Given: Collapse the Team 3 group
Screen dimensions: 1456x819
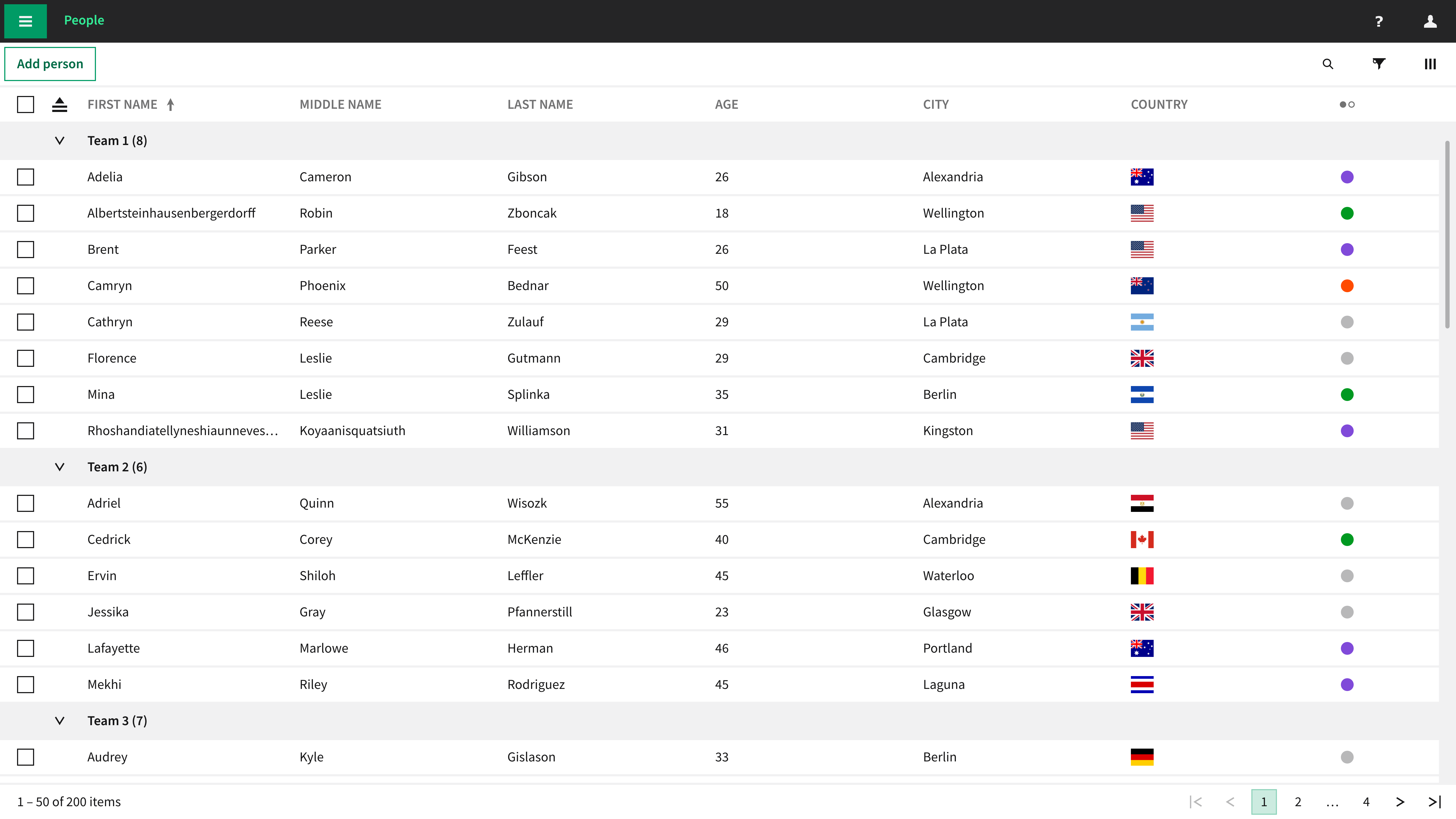Looking at the screenshot, I should point(59,721).
